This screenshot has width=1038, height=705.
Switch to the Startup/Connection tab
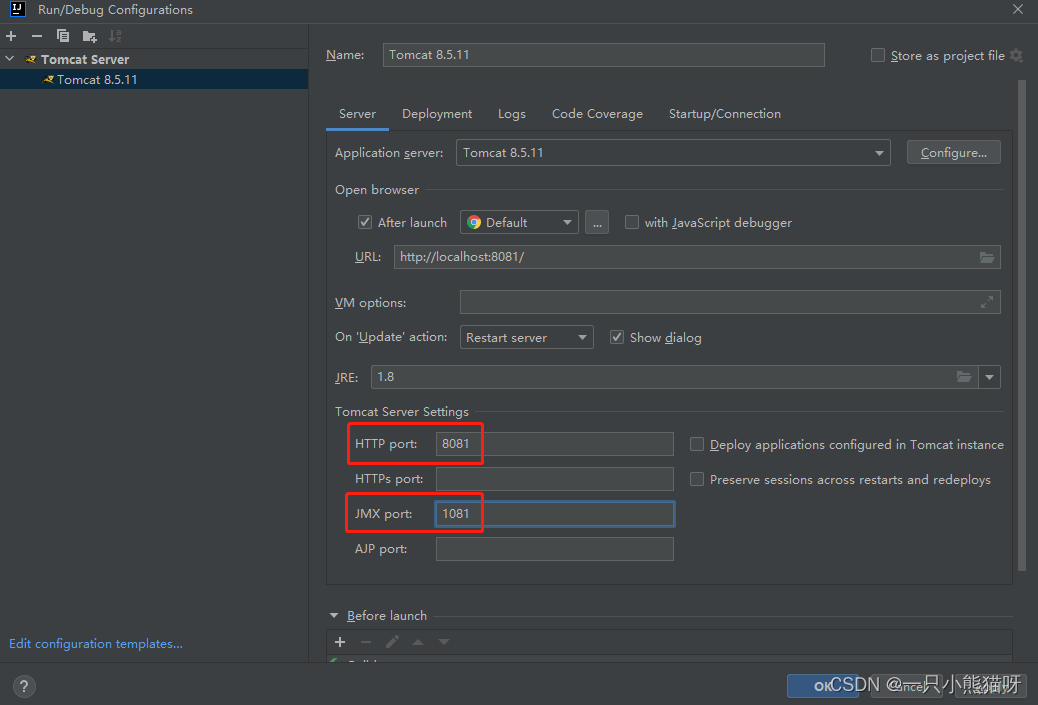coord(725,114)
